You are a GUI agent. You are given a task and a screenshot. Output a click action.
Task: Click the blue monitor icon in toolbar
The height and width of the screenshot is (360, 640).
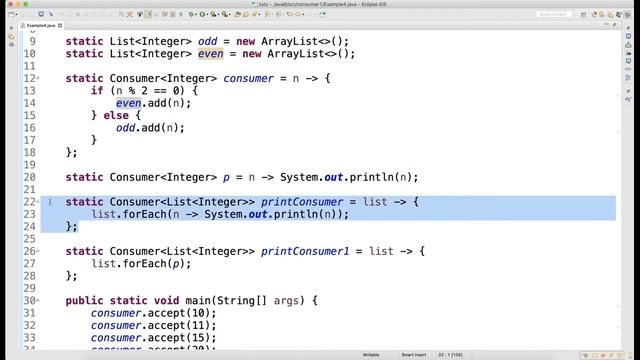(x=41, y=14)
